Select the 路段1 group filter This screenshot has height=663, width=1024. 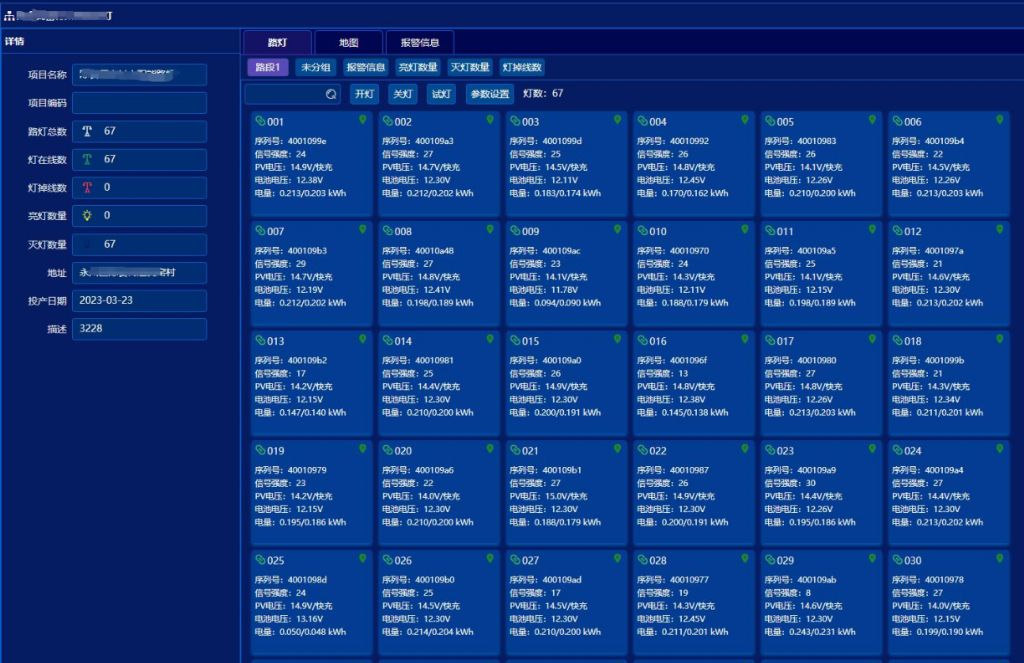268,67
